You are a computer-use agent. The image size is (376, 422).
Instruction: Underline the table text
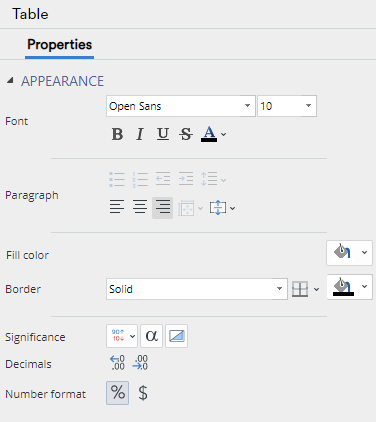click(x=163, y=134)
